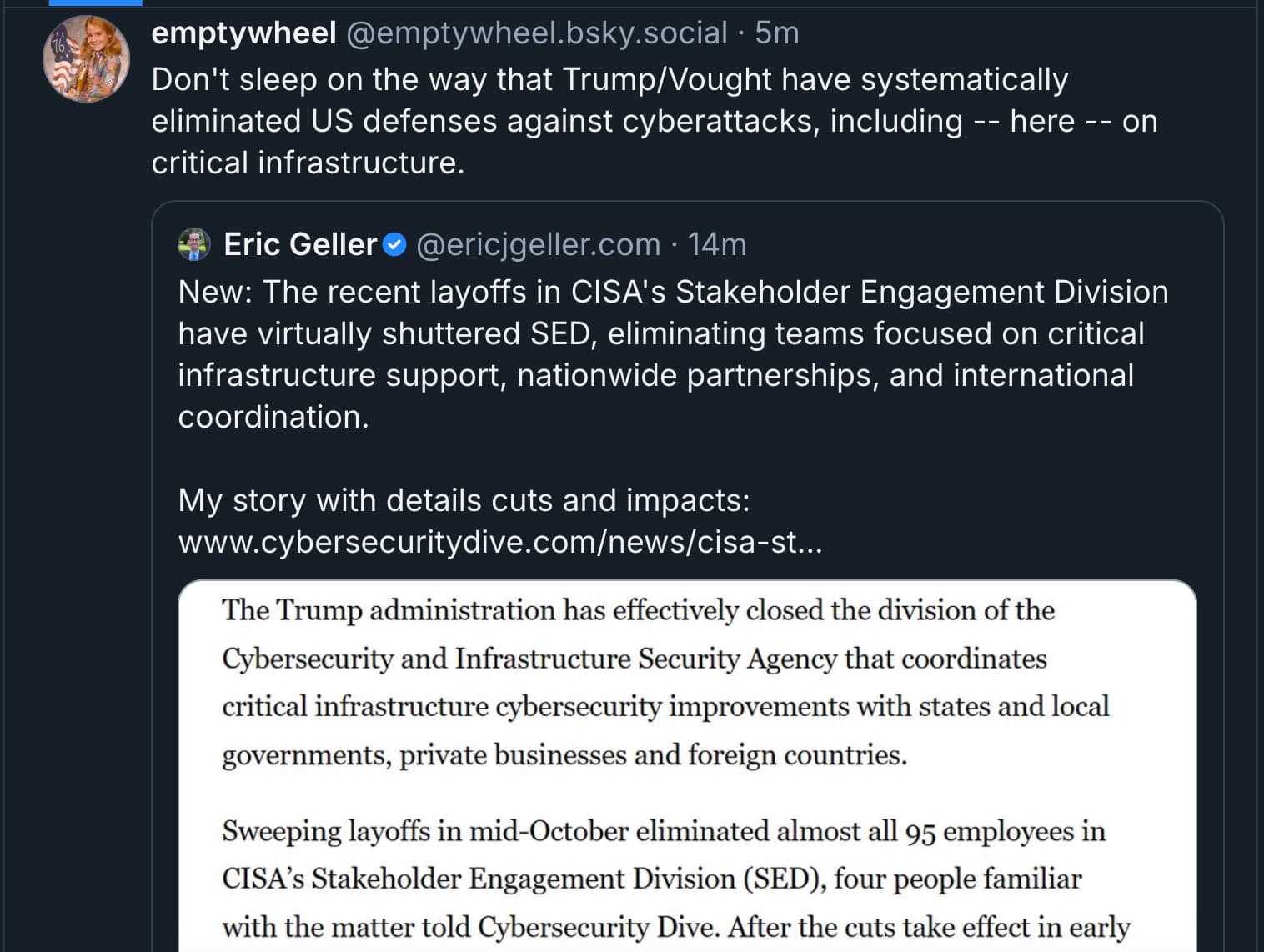Visit Eric Geller's profile via his name

300,245
